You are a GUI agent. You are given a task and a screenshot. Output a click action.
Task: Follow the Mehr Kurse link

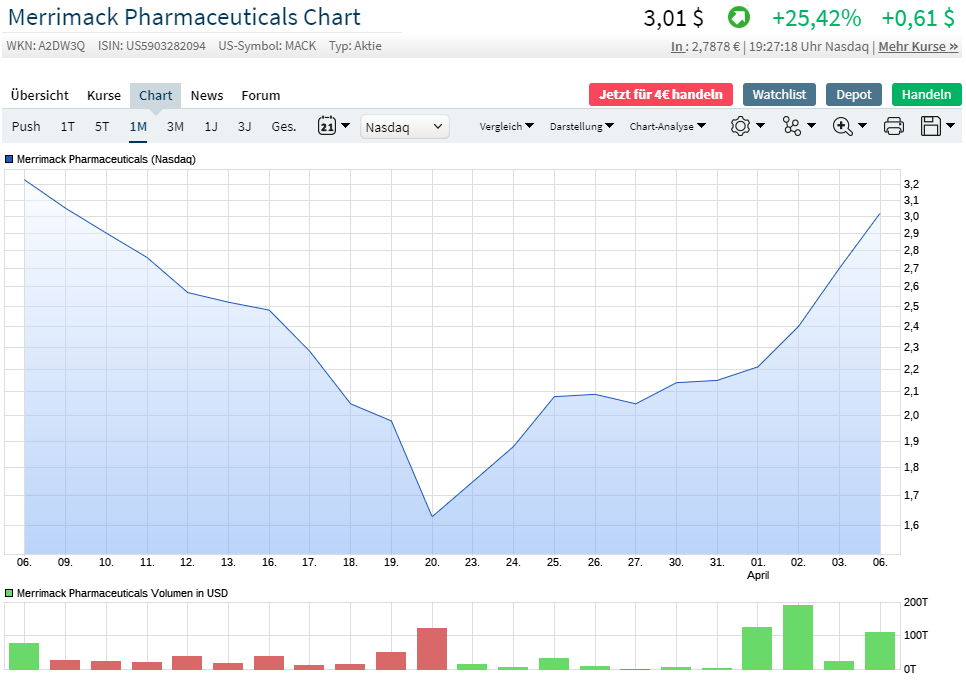pyautogui.click(x=918, y=47)
